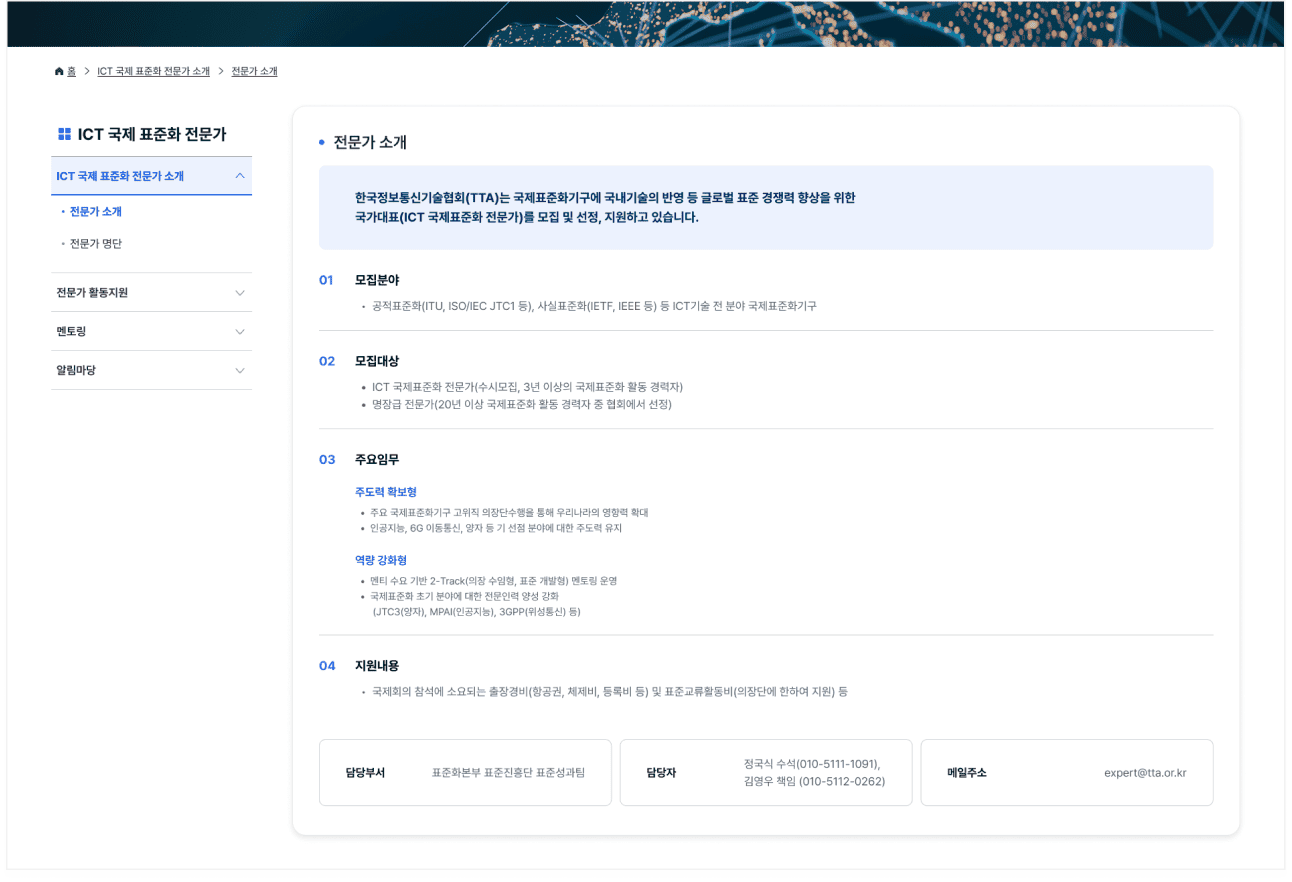This screenshot has height=882, width=1292.
Task: Click the blue bullet beside 전문가 소개 heading
Action: pyautogui.click(x=321, y=143)
